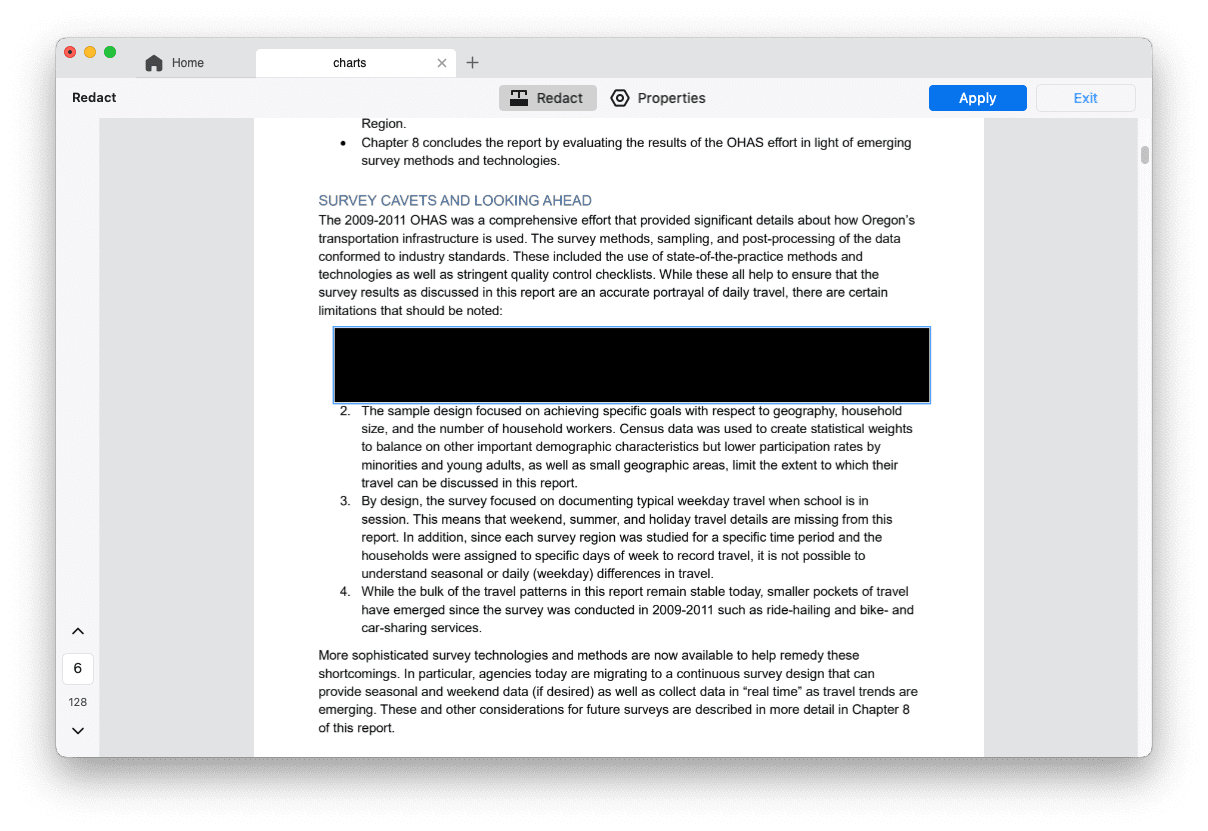The image size is (1208, 831).
Task: Exit the Redact mode
Action: coord(1085,97)
